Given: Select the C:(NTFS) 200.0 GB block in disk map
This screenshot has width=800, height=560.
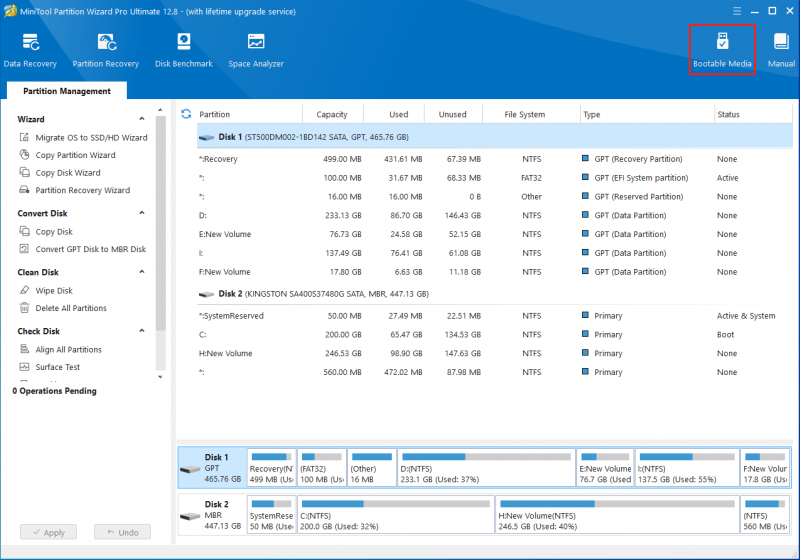Looking at the screenshot, I should click(396, 515).
